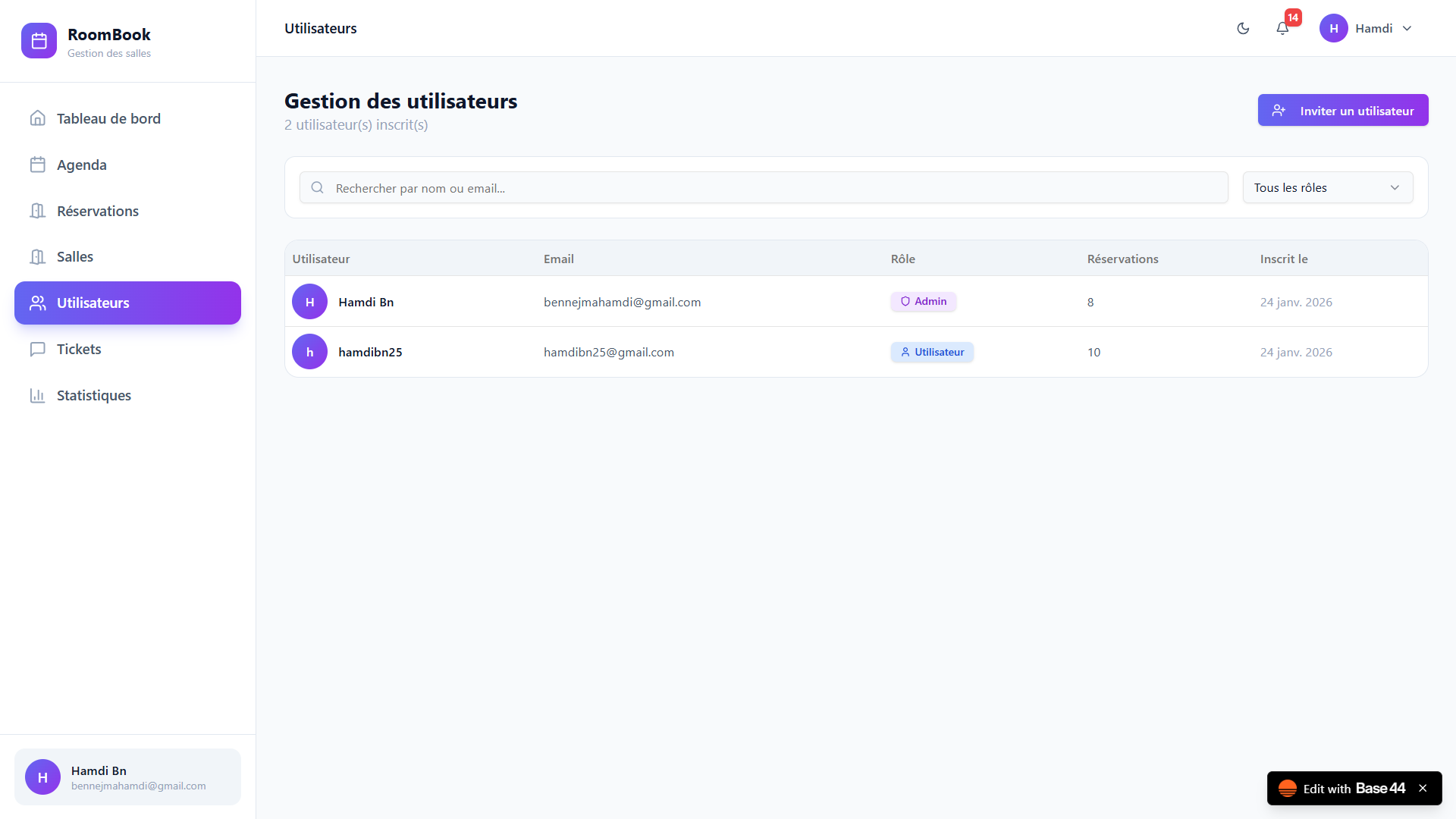Screen dimensions: 1456x819
Task: Click the Agenda calendar icon in sidebar
Action: click(38, 165)
